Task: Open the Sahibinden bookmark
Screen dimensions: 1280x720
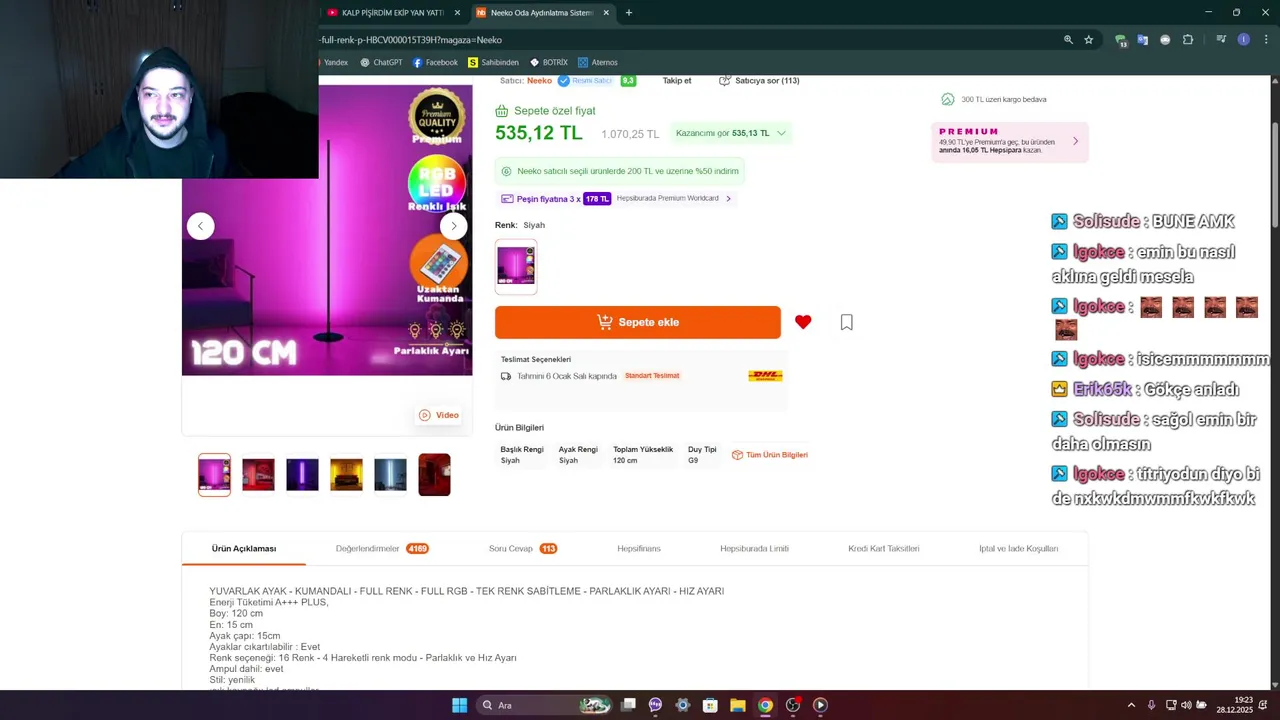Action: pos(493,62)
